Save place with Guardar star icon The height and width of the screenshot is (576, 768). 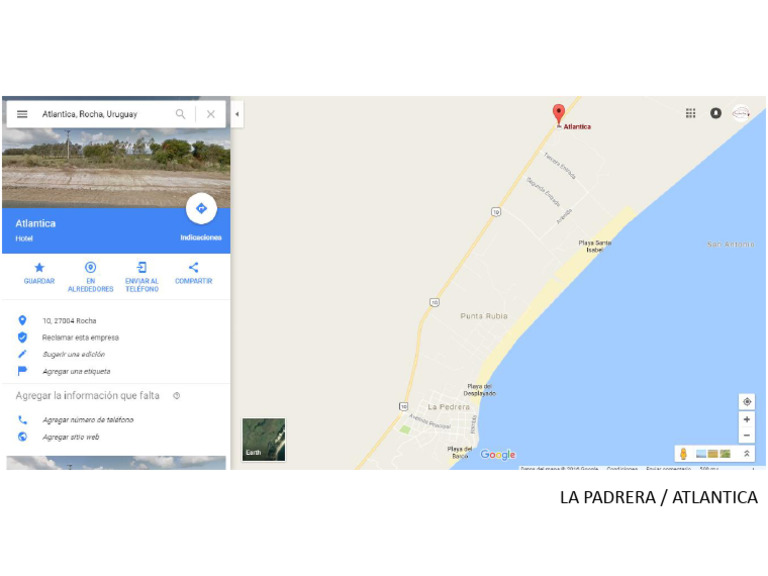(x=39, y=267)
